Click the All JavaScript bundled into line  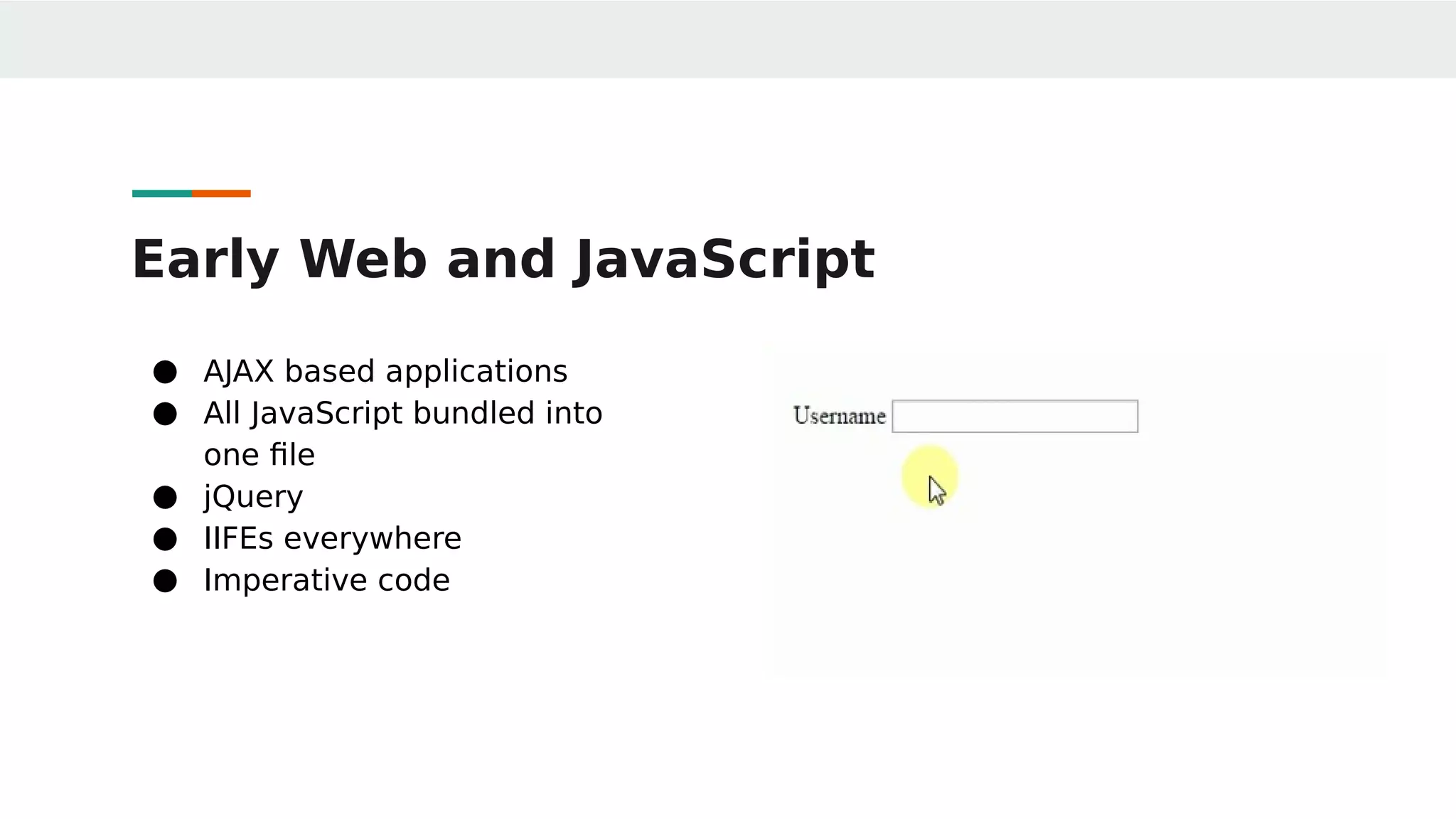[402, 413]
